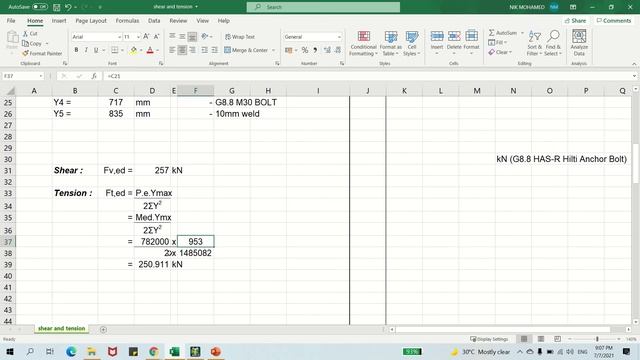Click the Cut command

point(30,33)
